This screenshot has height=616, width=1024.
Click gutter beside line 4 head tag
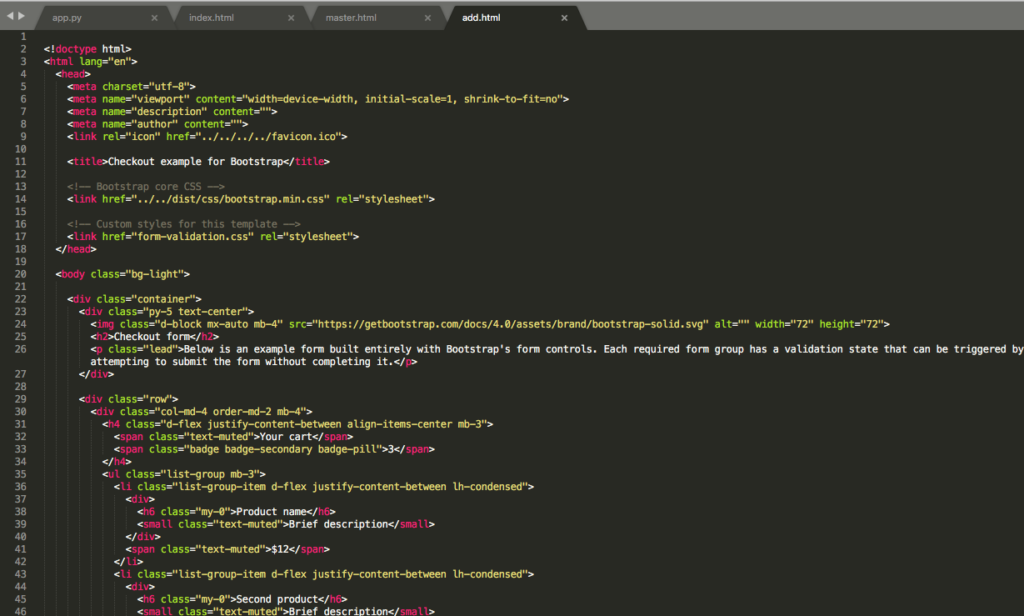click(23, 73)
